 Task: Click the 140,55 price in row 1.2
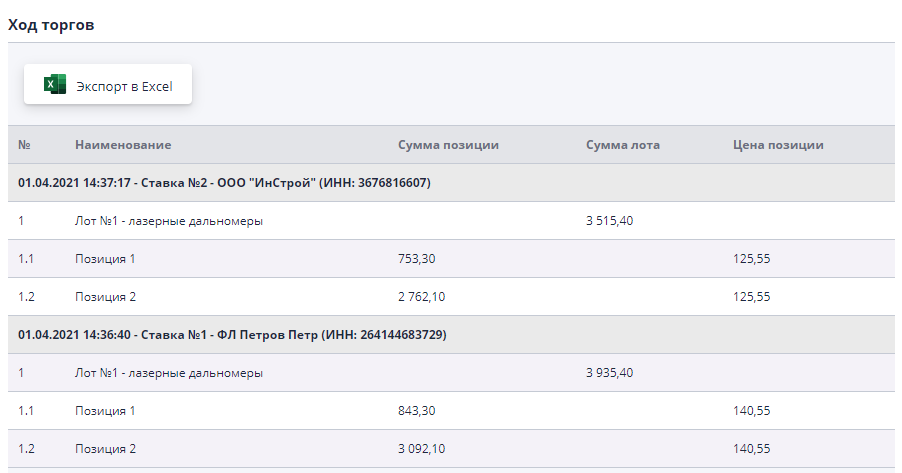(751, 449)
